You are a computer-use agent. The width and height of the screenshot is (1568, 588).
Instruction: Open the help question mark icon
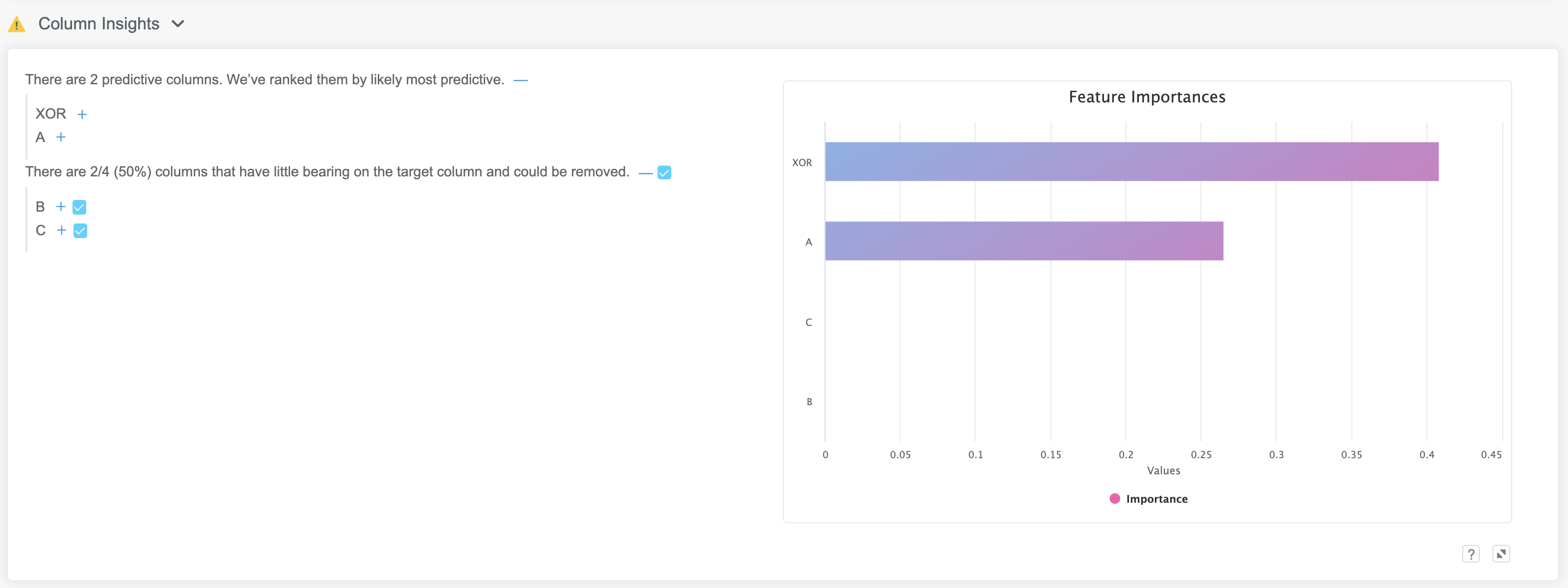[x=1470, y=554]
